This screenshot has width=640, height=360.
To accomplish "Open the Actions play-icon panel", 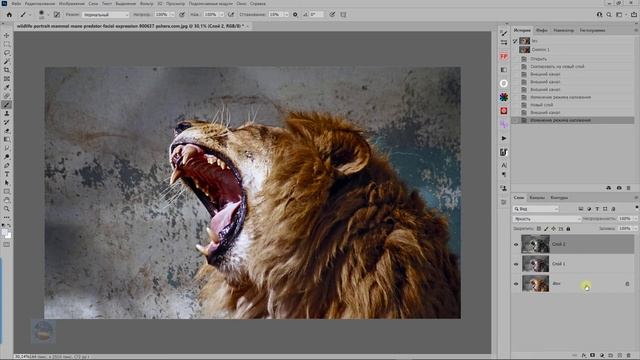I will point(504,138).
